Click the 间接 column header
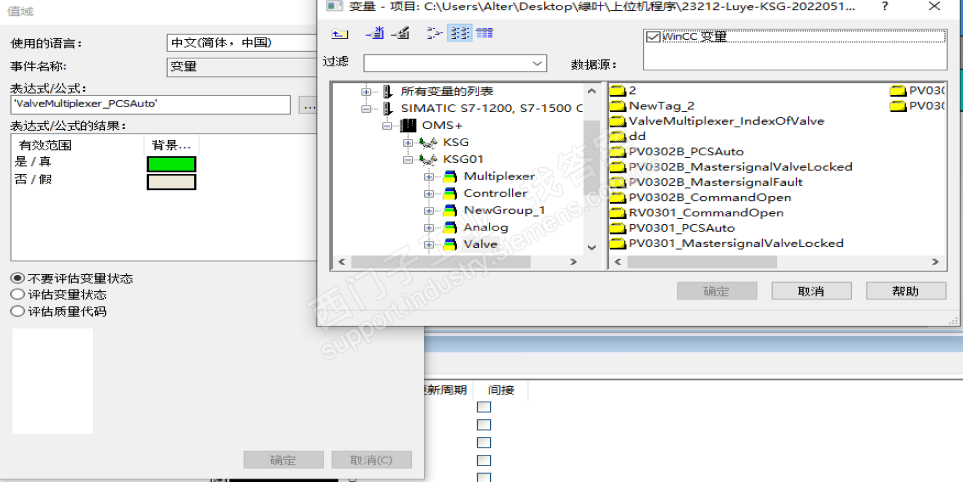The image size is (963, 482). pos(501,390)
